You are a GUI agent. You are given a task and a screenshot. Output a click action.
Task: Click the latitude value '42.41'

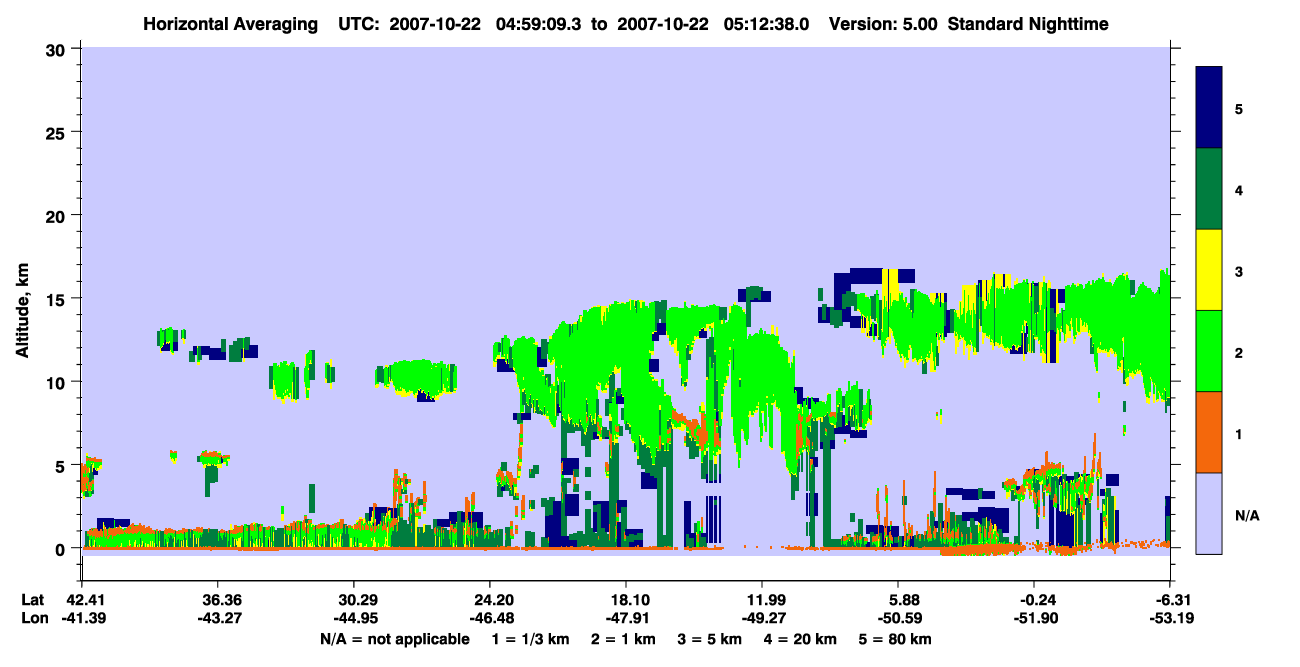click(81, 600)
